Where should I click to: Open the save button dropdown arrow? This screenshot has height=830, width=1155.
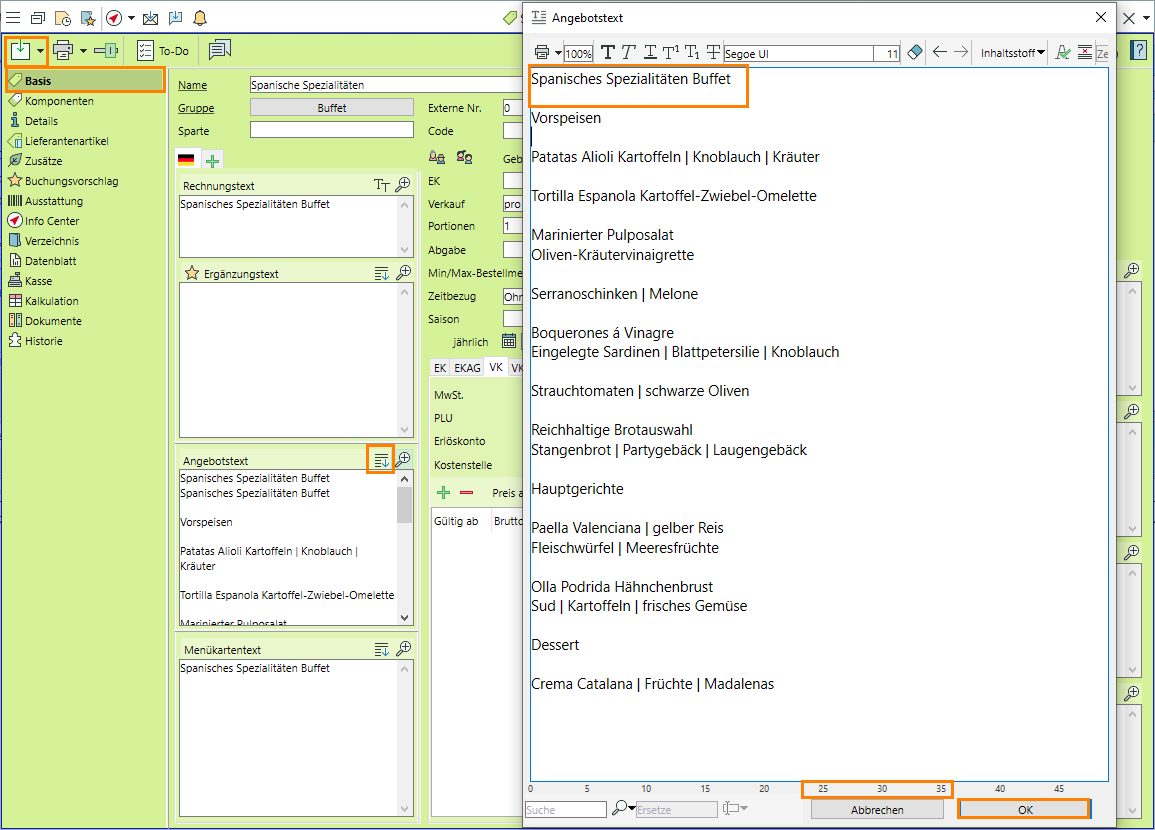(40, 50)
